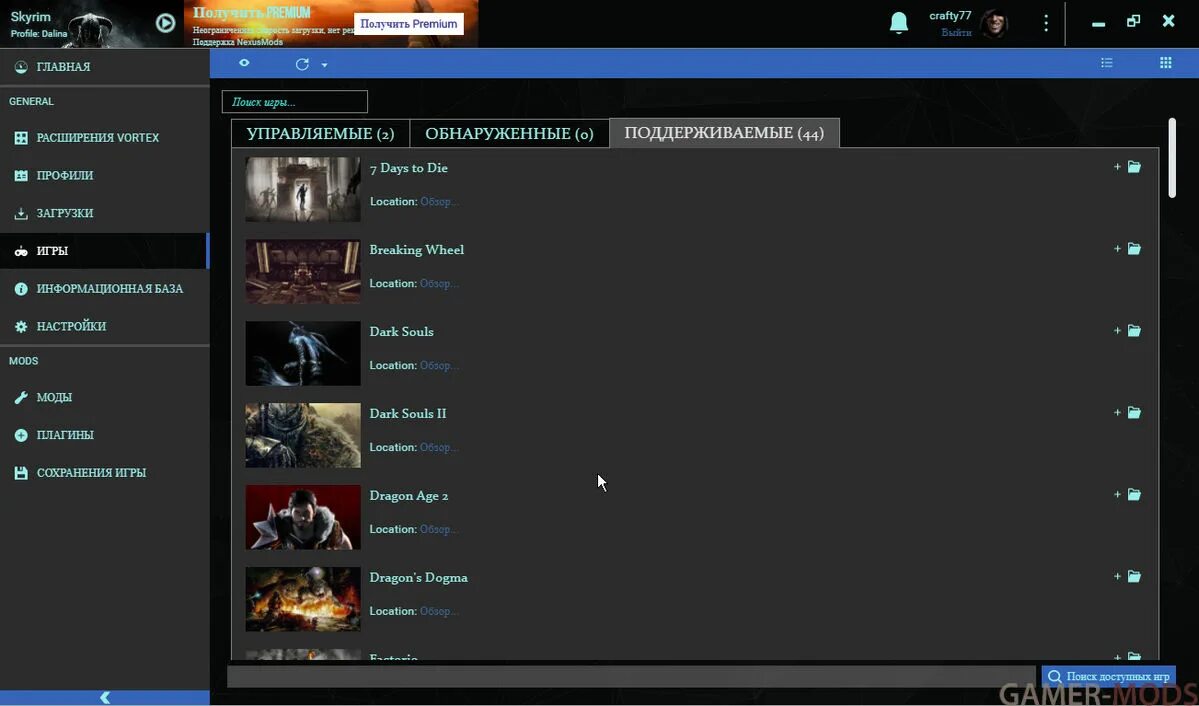Open Информационная база page
This screenshot has height=706, width=1199.
(104, 289)
